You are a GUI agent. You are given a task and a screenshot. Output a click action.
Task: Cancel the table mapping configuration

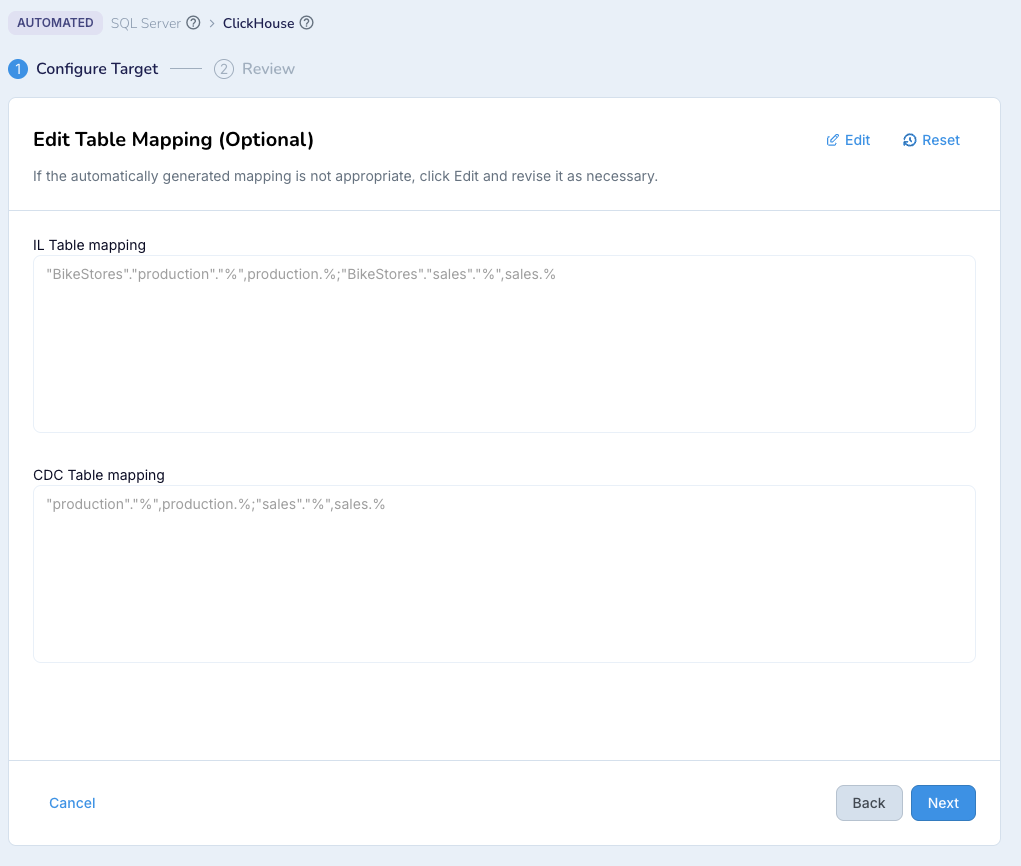pyautogui.click(x=72, y=803)
